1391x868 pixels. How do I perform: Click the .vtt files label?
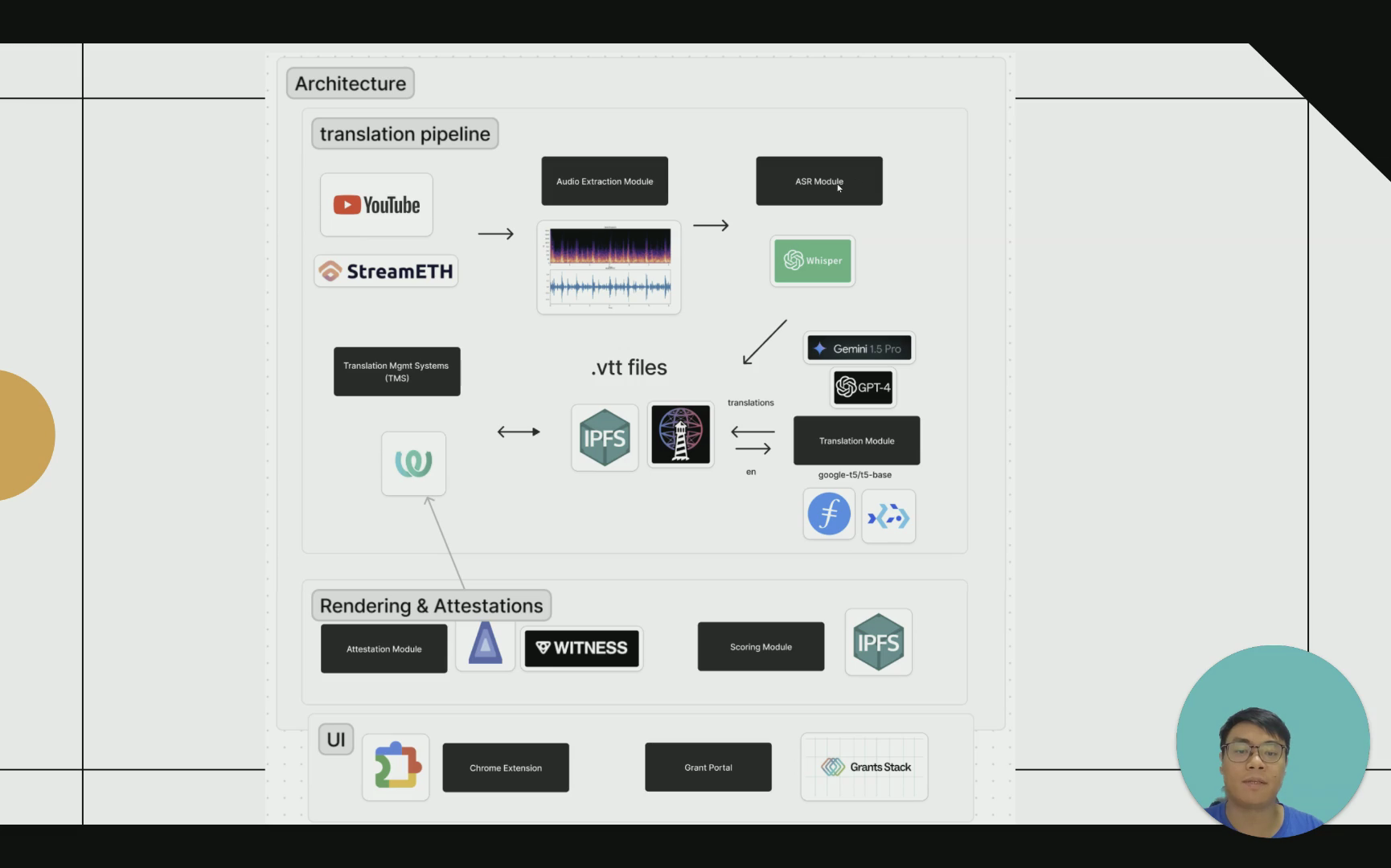(x=630, y=367)
